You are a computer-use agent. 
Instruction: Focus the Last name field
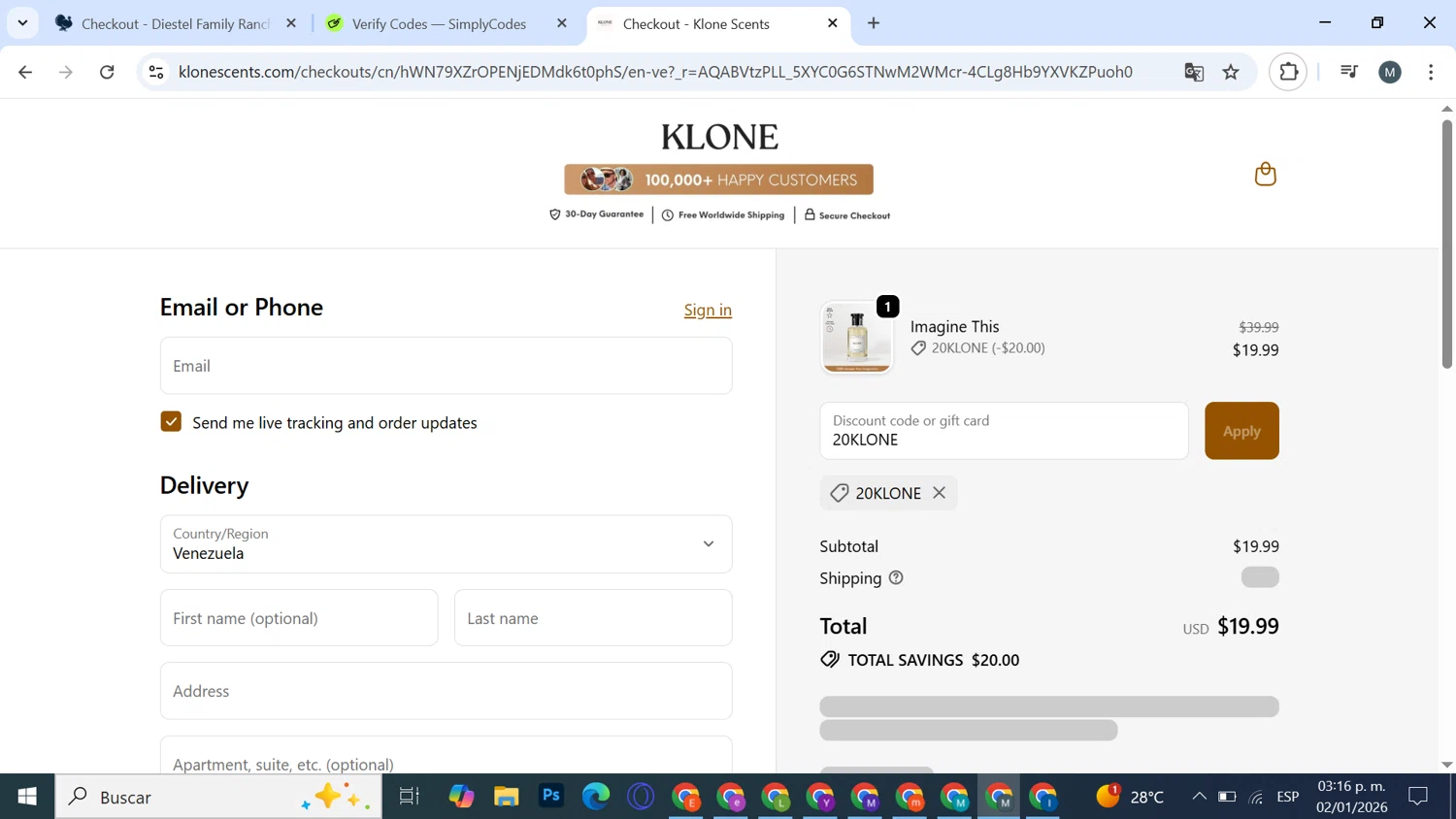tap(593, 618)
